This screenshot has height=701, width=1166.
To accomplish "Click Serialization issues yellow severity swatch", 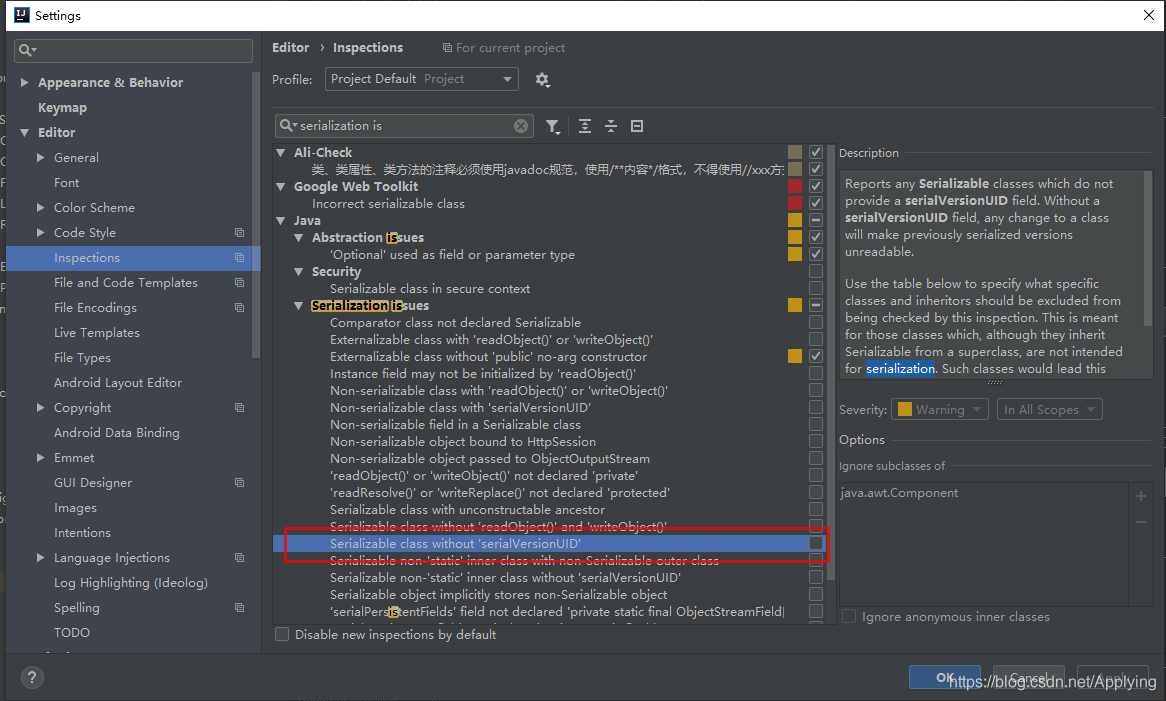I will click(x=795, y=305).
